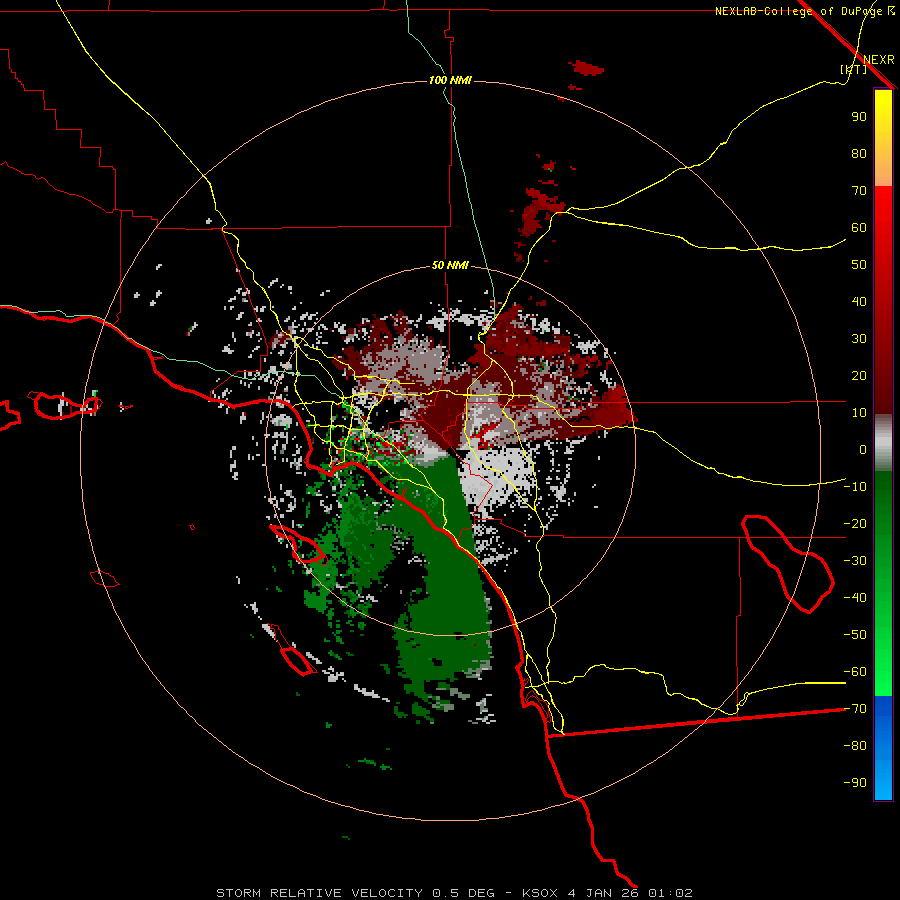
Task: Select the 10 value on the velocity scale
Action: [859, 413]
